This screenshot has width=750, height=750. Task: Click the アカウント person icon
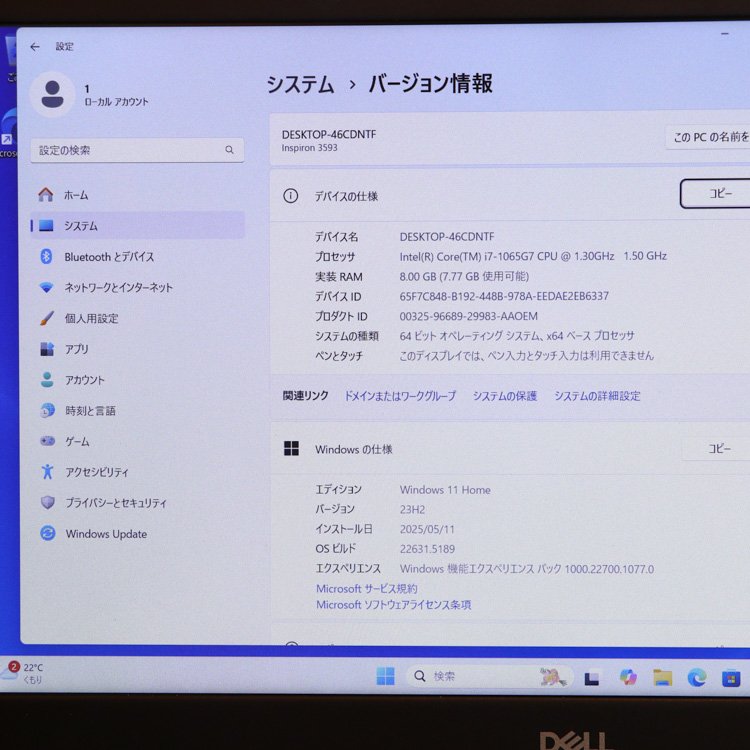[47, 380]
